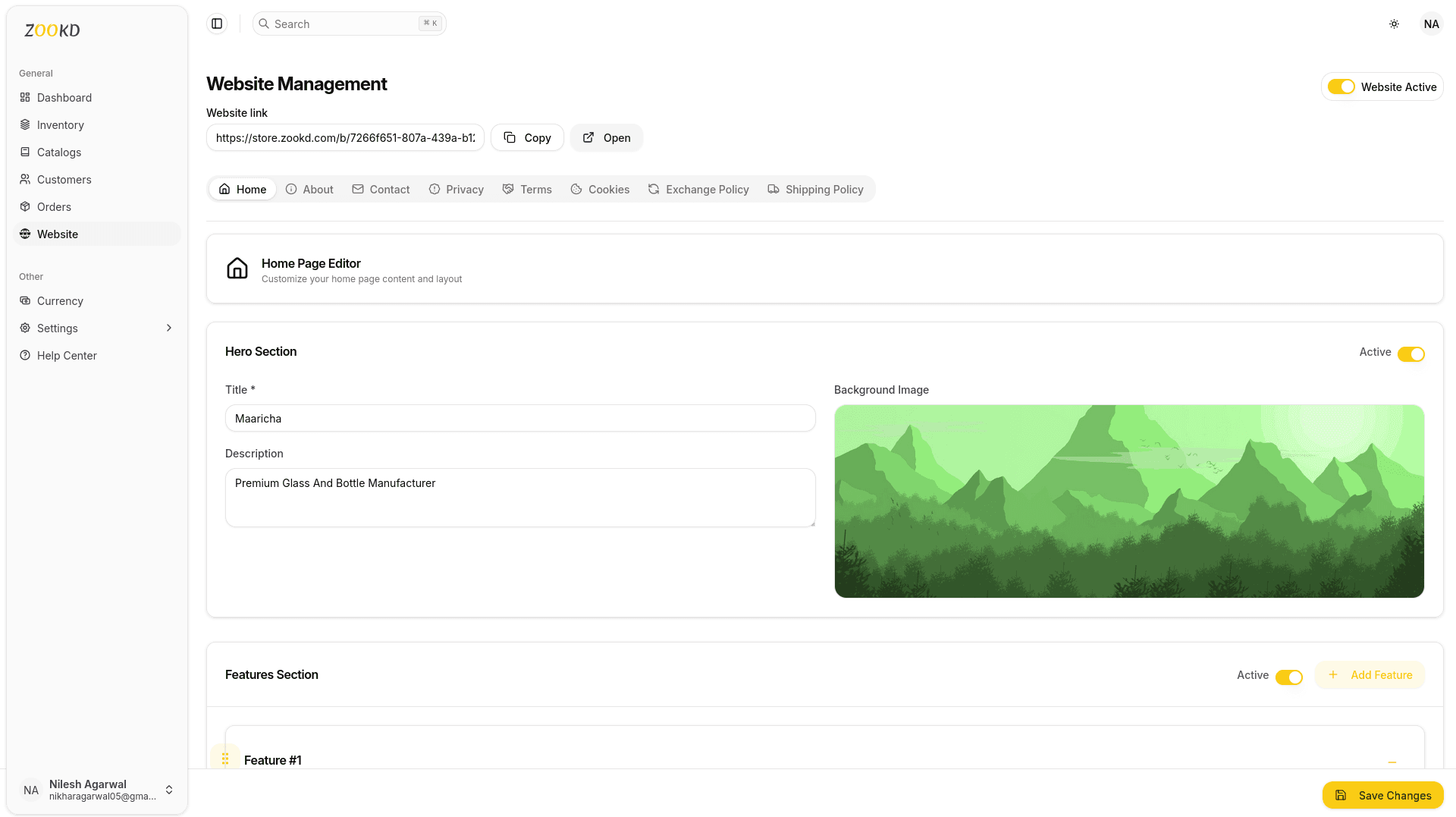Open the Nilesh Agarwal account menu
The image size is (1456, 817).
97,790
